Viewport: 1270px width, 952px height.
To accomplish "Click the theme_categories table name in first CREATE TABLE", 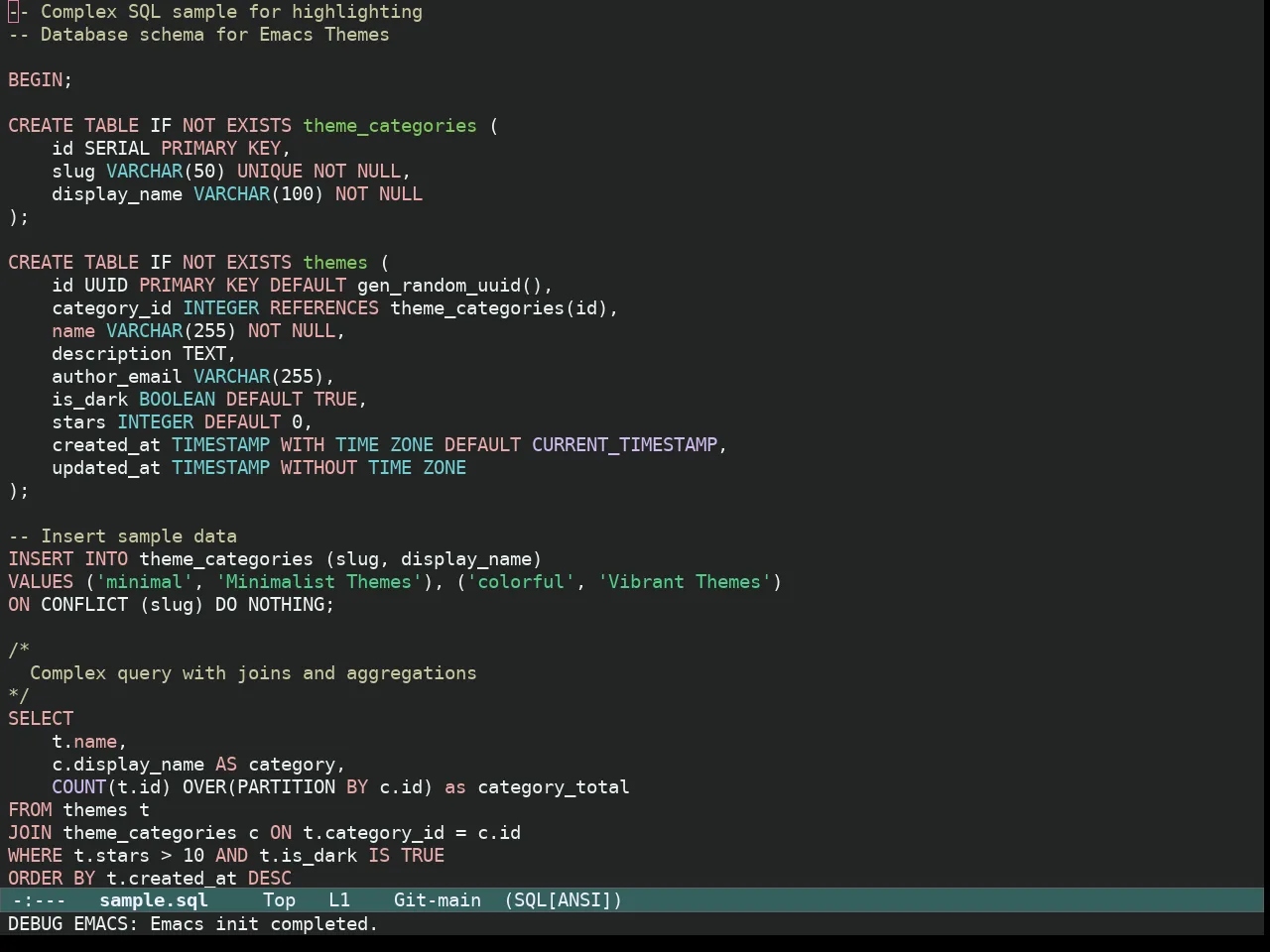I will click(390, 126).
